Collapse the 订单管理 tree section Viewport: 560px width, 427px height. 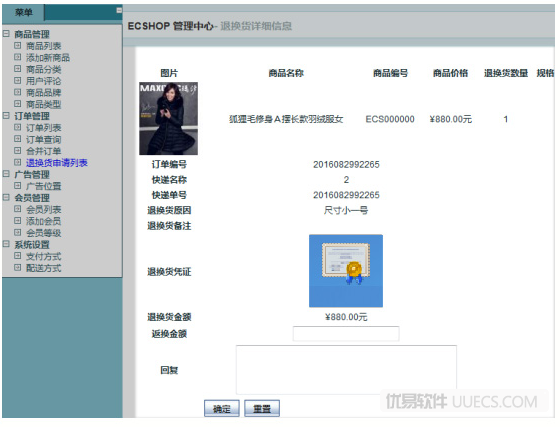point(6,115)
